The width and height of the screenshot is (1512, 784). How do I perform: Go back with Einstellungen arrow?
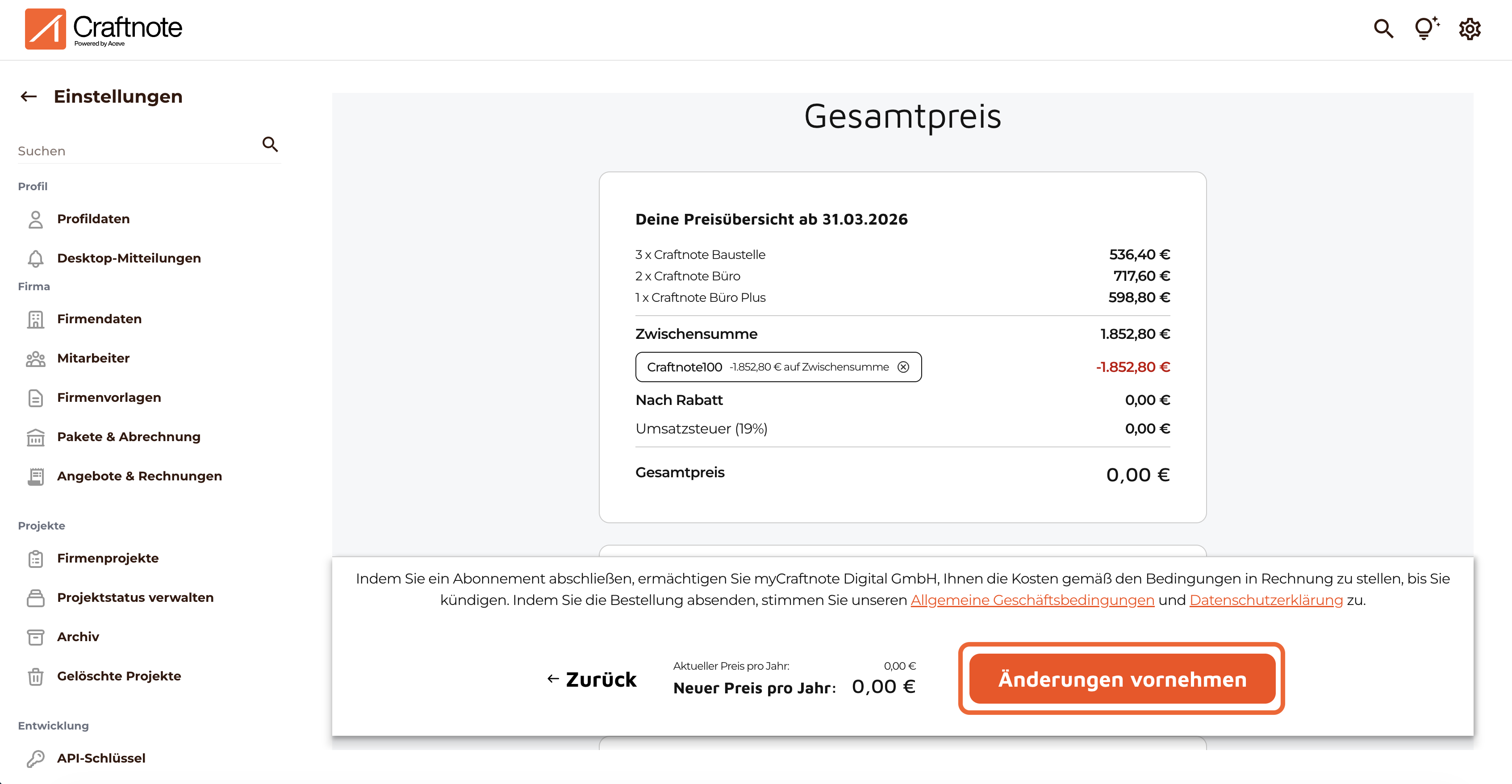pyautogui.click(x=29, y=96)
